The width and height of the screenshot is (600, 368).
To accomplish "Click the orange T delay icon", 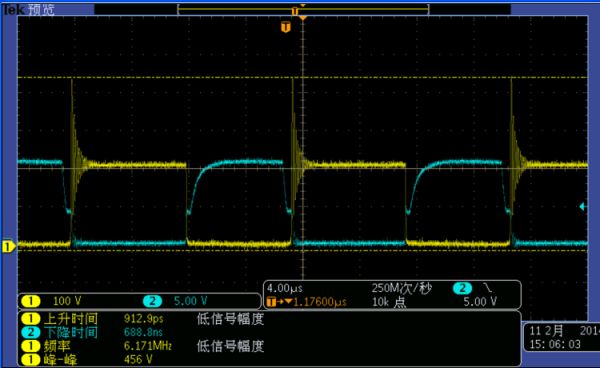I will [271, 302].
